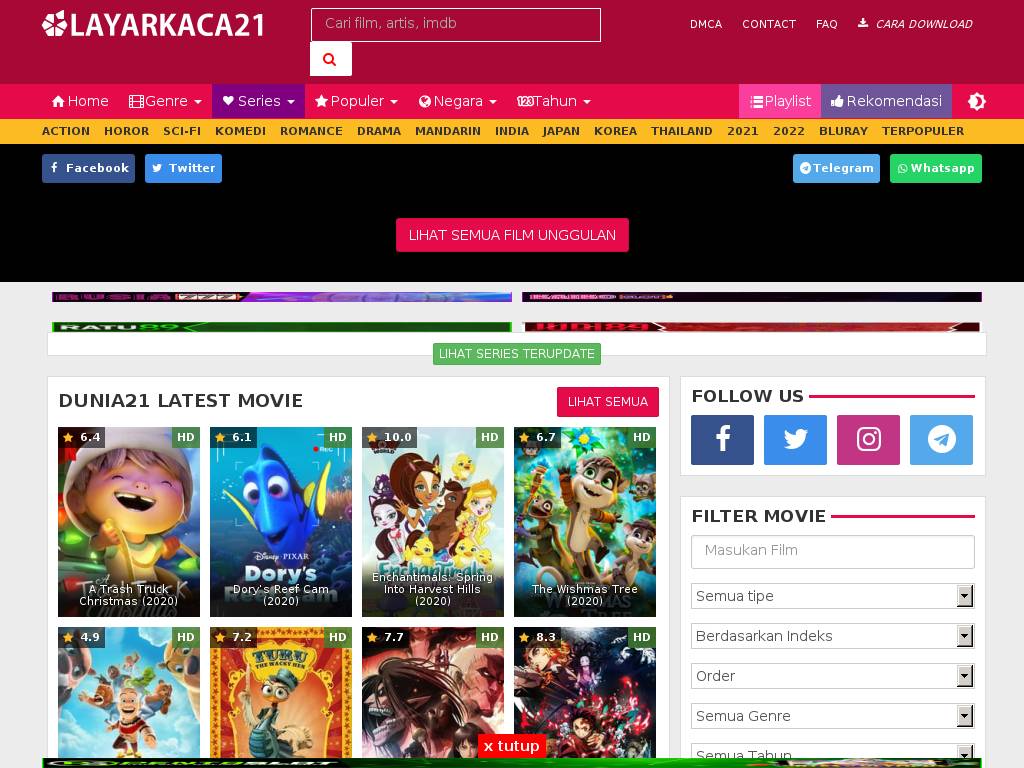
Task: Open Instagram icon under Follow Us
Action: click(x=868, y=440)
